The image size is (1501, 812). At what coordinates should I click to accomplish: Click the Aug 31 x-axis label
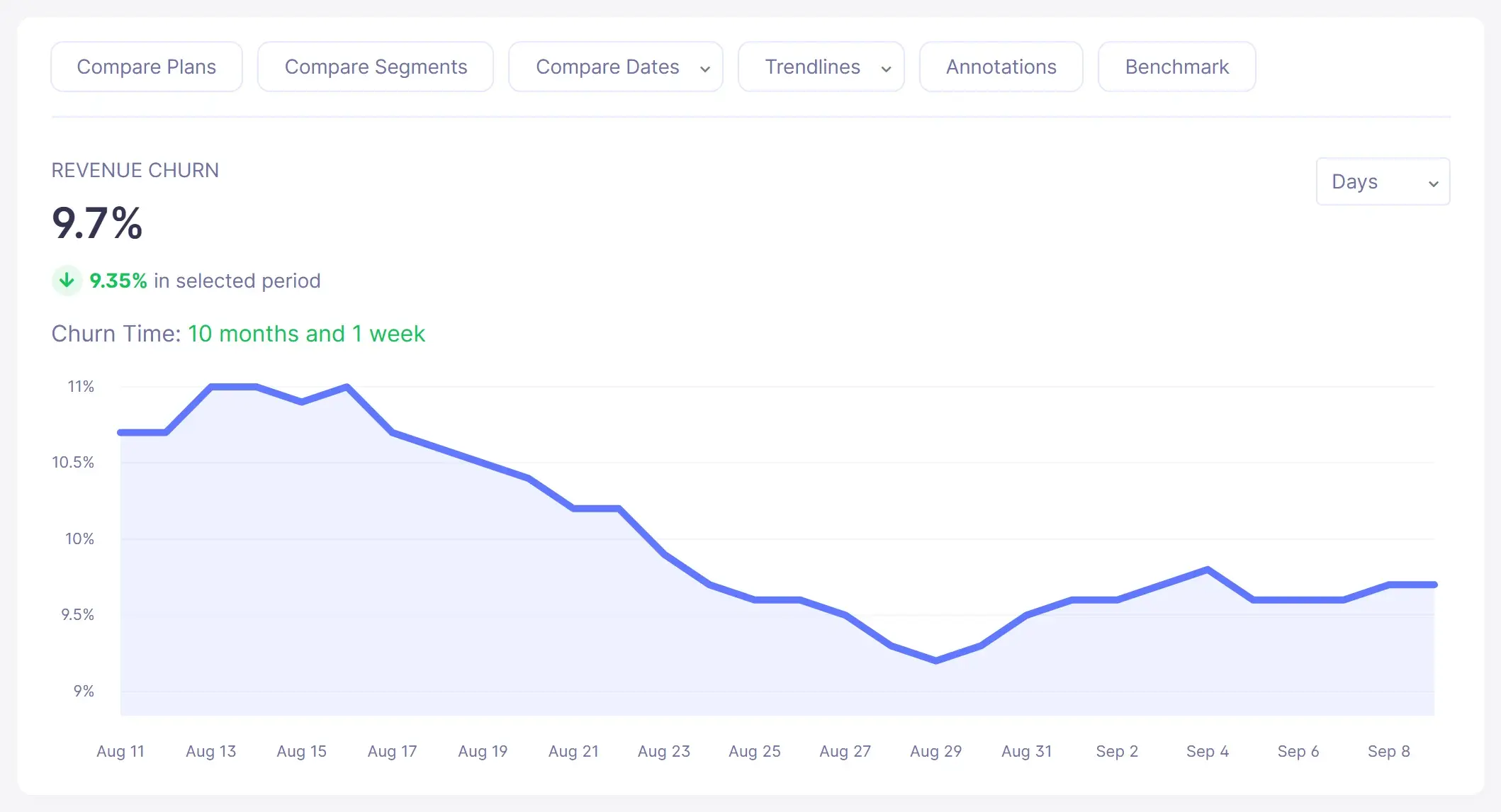point(1027,751)
